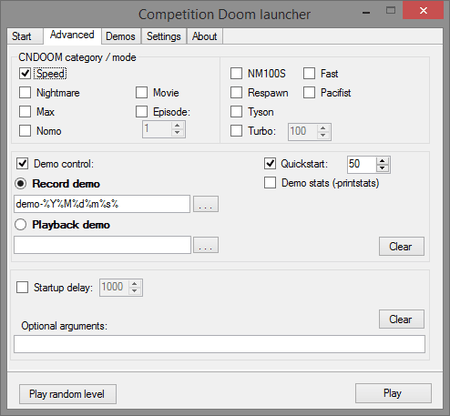Choose the Playback demo radio button

coord(21,225)
